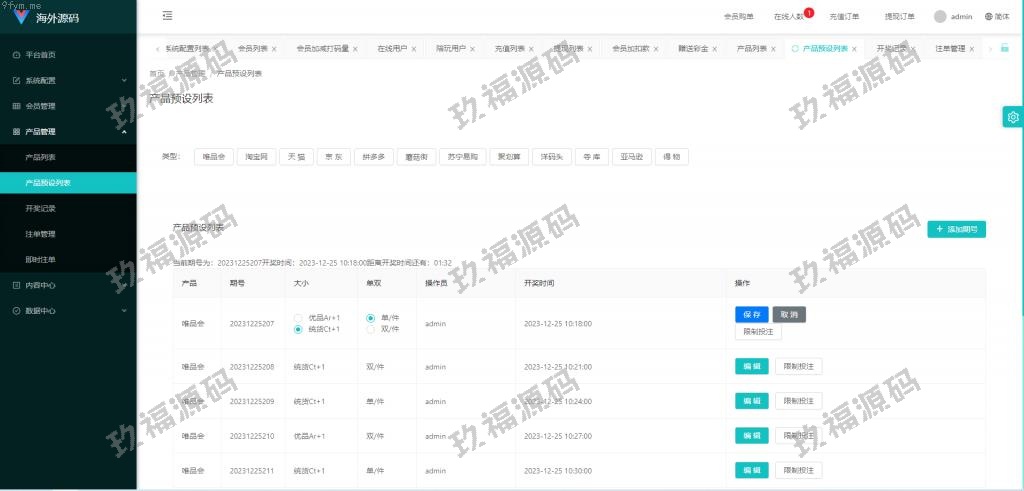The image size is (1024, 491).
Task: Close the 会员列表 tab
Action: (x=275, y=48)
